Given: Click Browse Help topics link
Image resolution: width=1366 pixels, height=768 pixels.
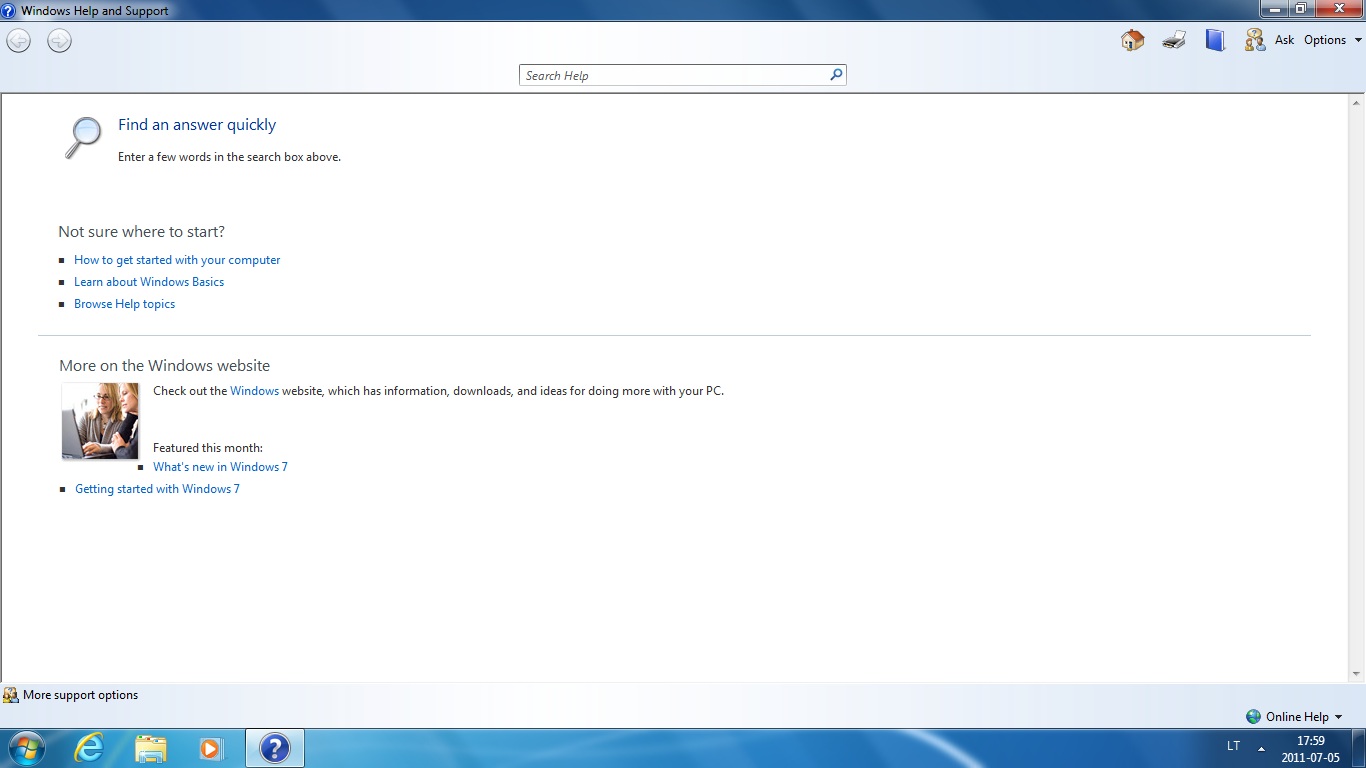Looking at the screenshot, I should pos(124,304).
